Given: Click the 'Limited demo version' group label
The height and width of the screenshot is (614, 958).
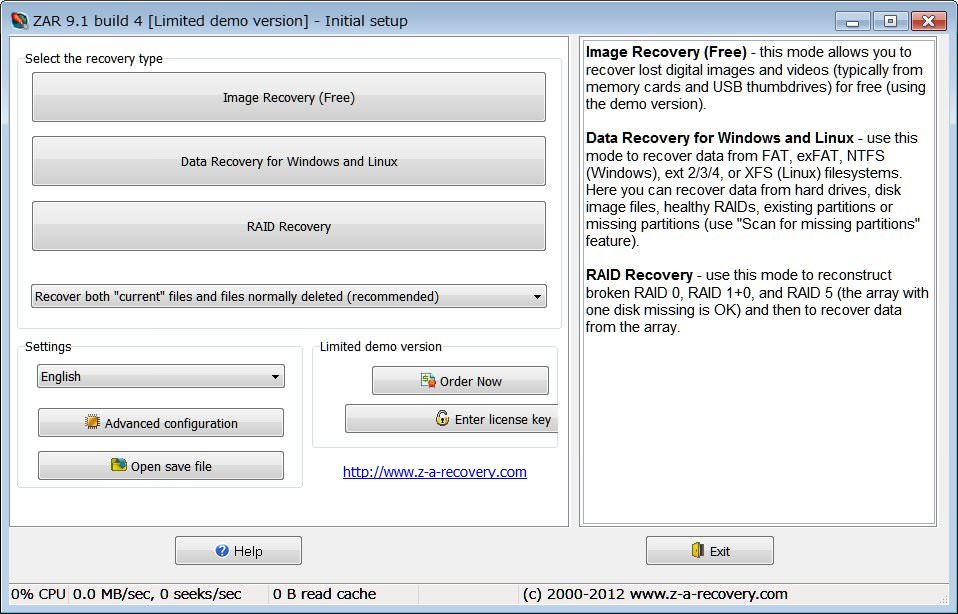Looking at the screenshot, I should click(381, 346).
